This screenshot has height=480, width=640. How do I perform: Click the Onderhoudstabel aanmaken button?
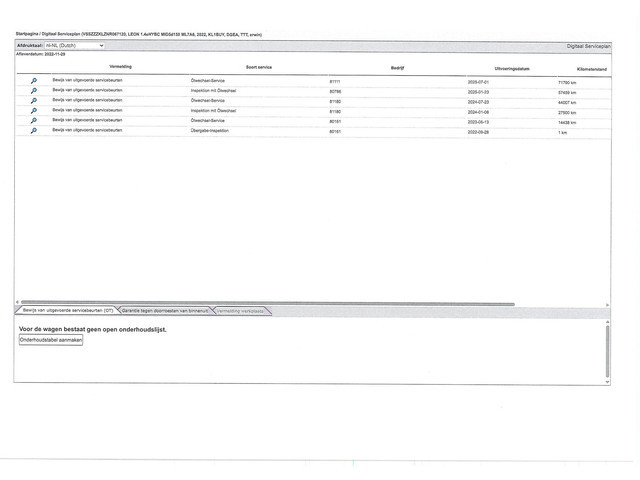pyautogui.click(x=51, y=340)
